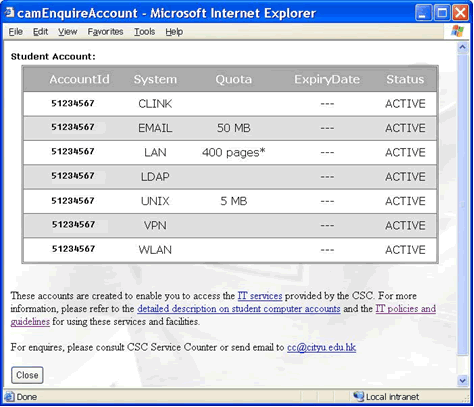Minimize the camEnquireAccount window
The height and width of the screenshot is (407, 474).
click(423, 13)
